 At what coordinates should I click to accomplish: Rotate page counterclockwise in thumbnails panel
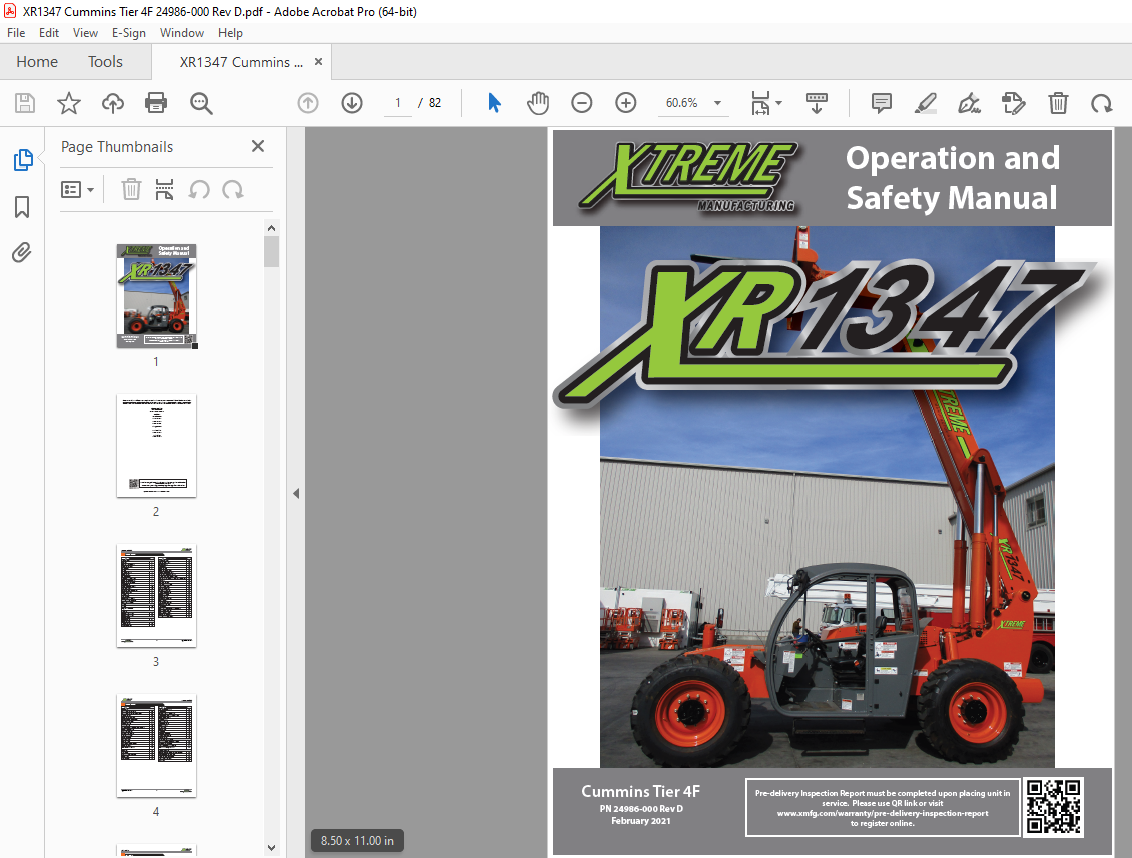click(199, 190)
